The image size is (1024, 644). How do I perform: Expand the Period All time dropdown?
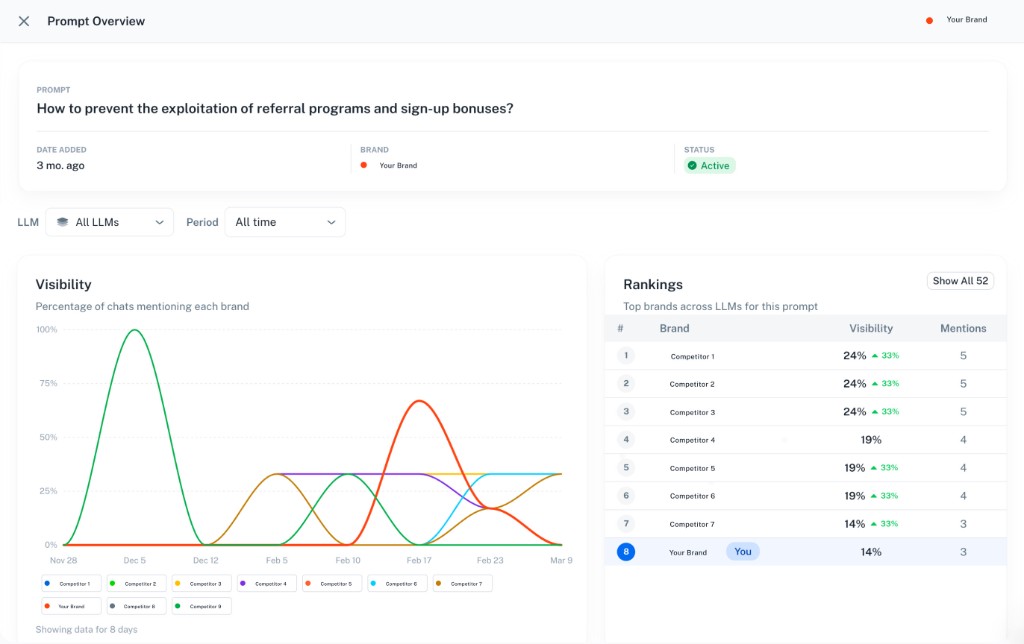[x=285, y=222]
